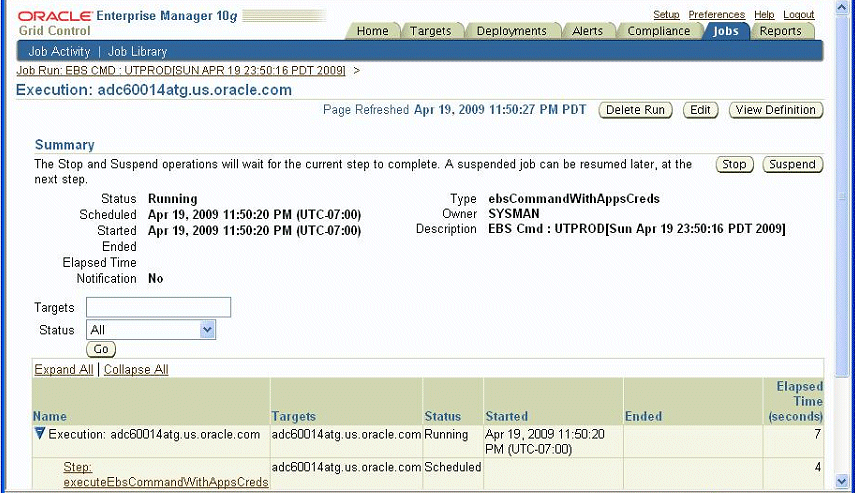
Task: Select the Execution: adc60014atg.us.oracle.com row name
Action: (x=154, y=434)
